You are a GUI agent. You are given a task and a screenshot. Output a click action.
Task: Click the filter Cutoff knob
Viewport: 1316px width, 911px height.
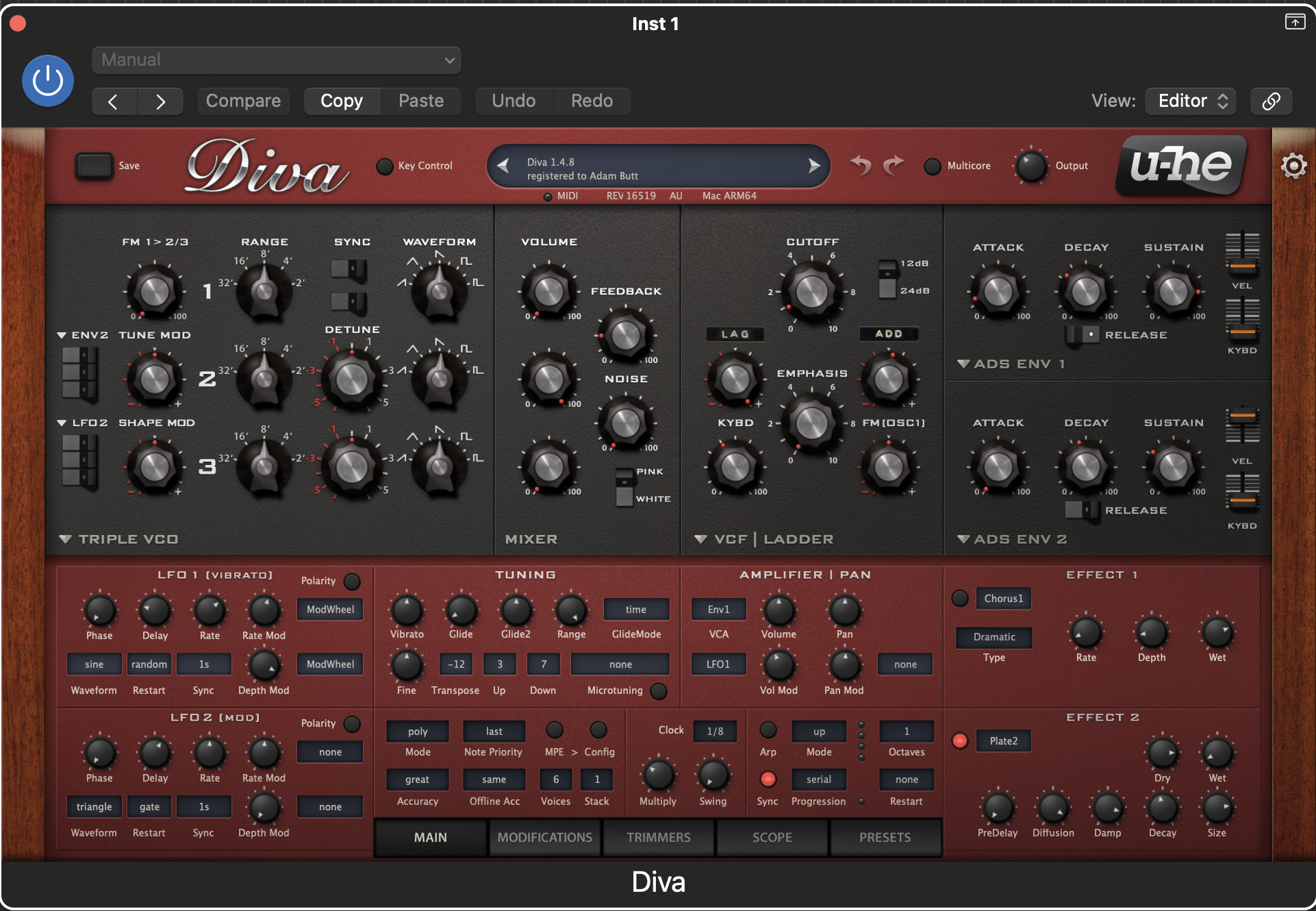[812, 292]
